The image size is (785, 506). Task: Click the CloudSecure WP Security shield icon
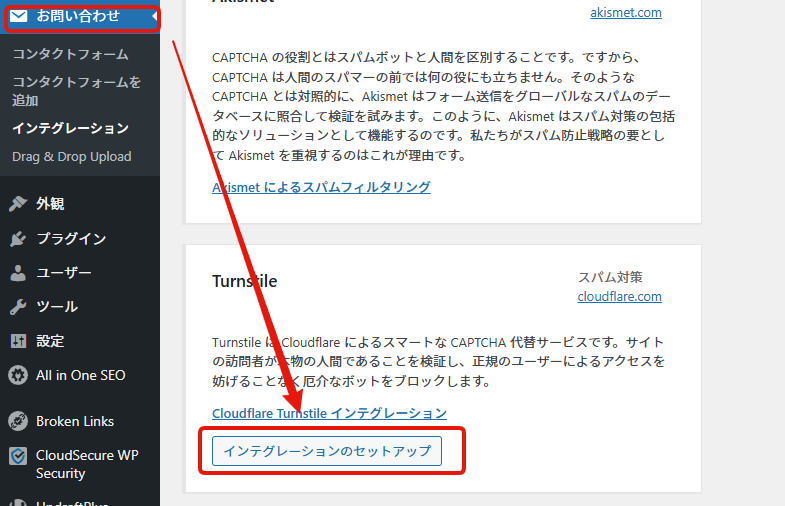click(x=18, y=456)
